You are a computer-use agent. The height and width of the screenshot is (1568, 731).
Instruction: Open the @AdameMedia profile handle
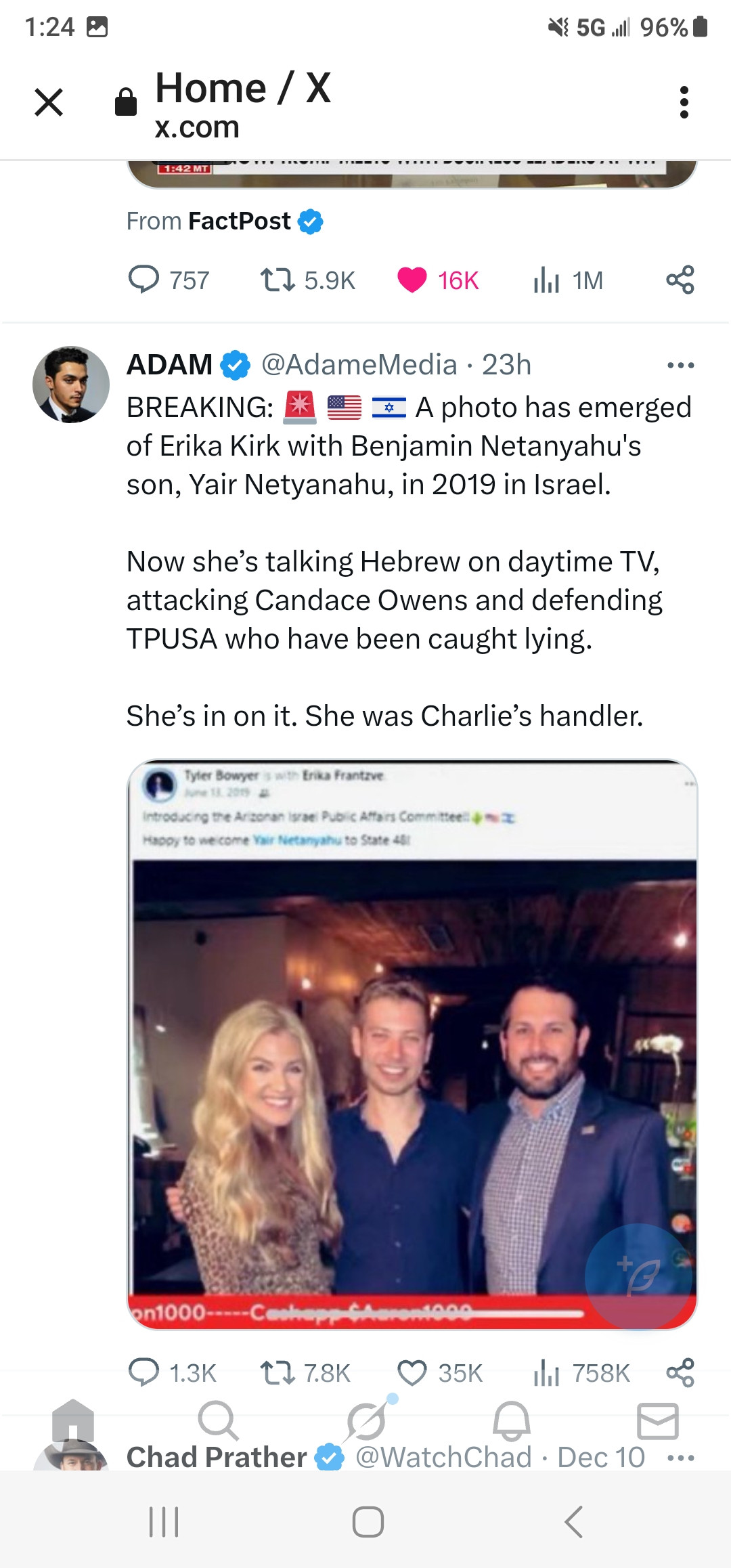359,365
